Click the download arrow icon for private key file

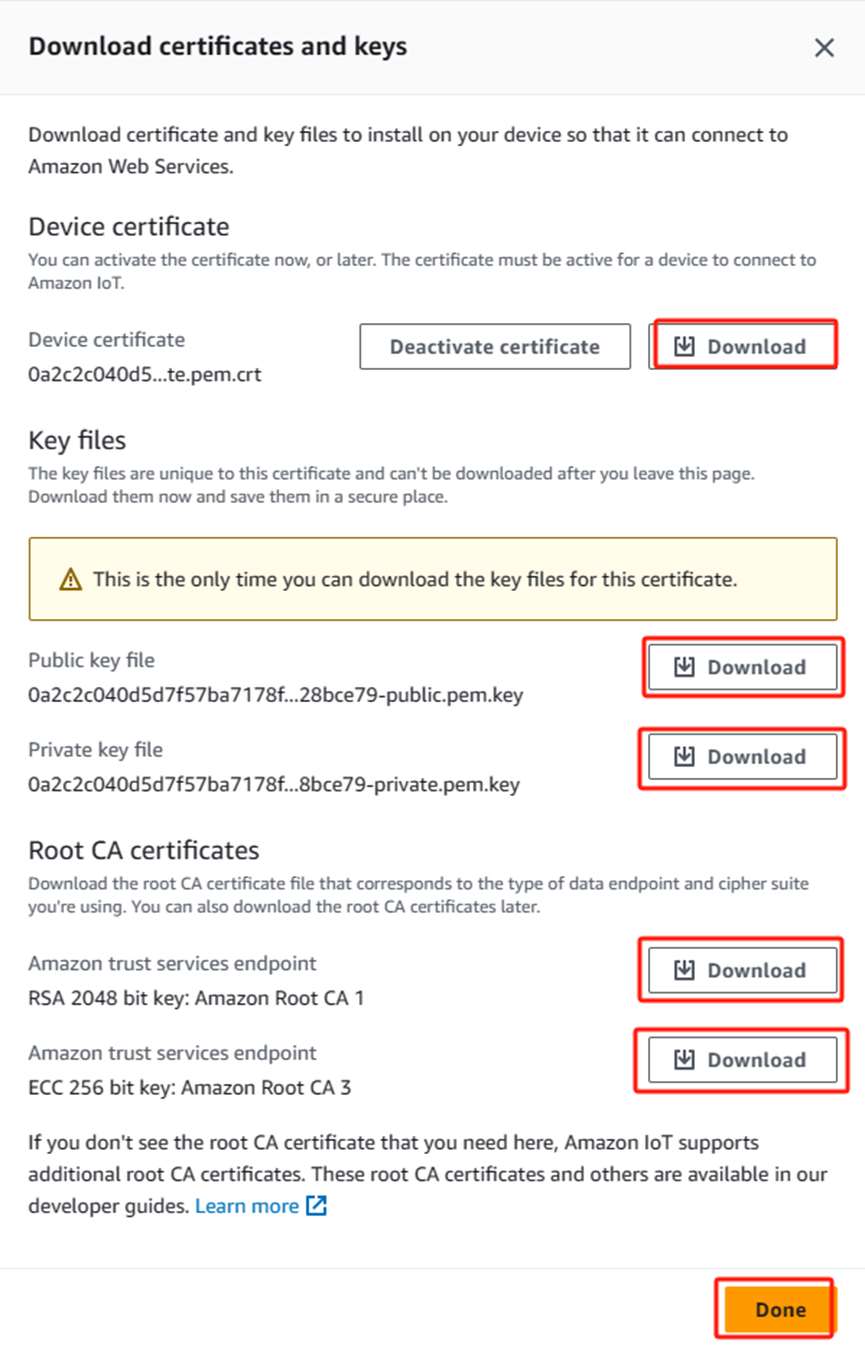[684, 757]
